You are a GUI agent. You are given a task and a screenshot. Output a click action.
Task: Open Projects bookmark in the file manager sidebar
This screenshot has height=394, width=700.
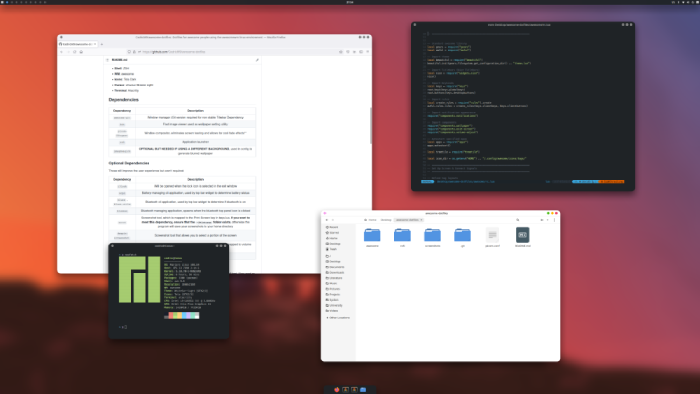pos(333,294)
